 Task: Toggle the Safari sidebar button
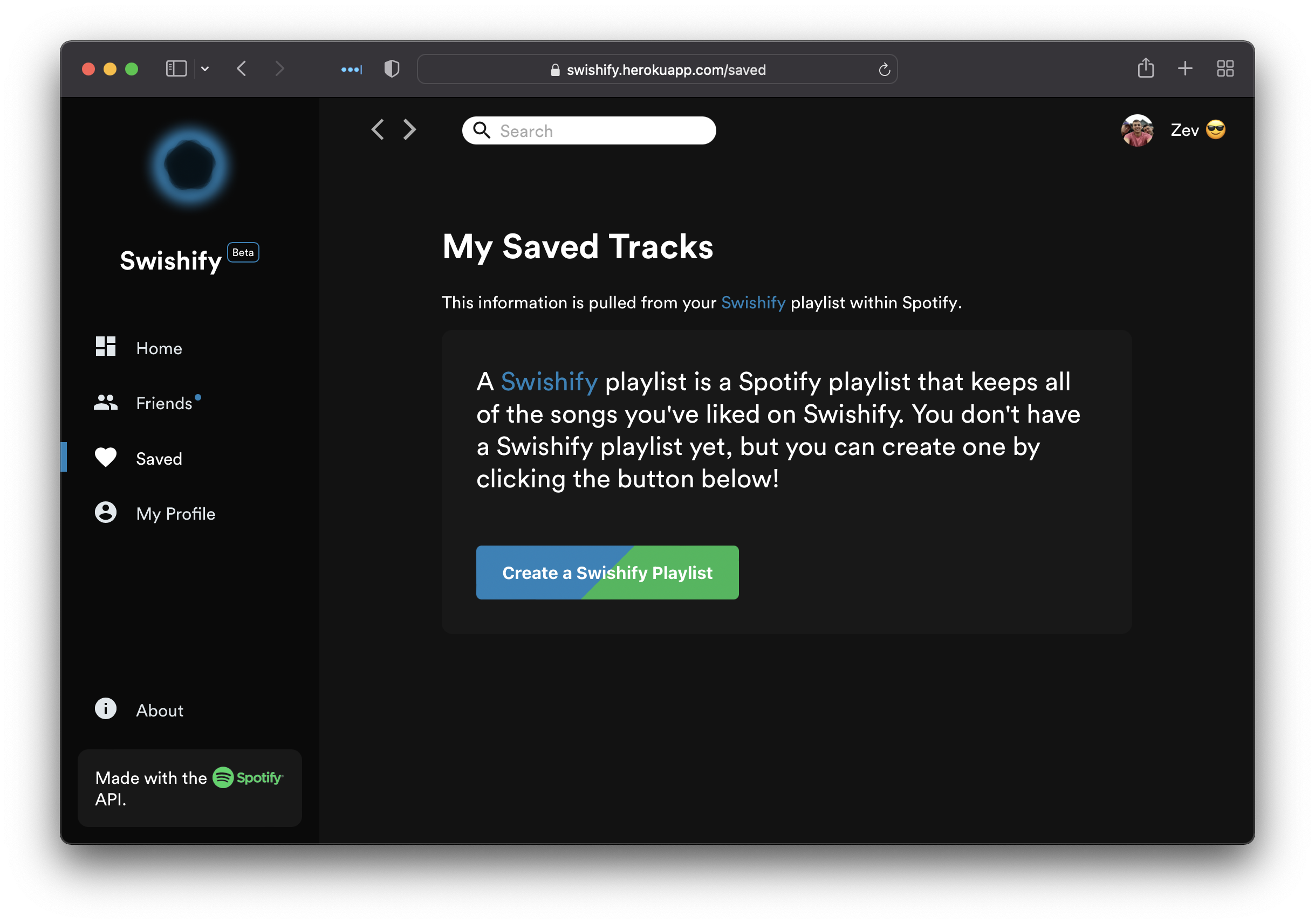pos(176,68)
